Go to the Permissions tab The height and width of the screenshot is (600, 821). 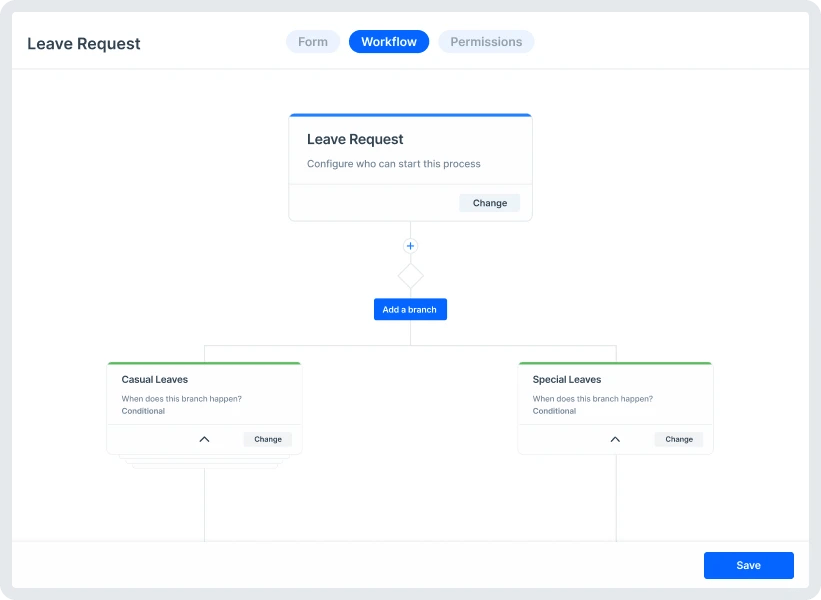[486, 42]
